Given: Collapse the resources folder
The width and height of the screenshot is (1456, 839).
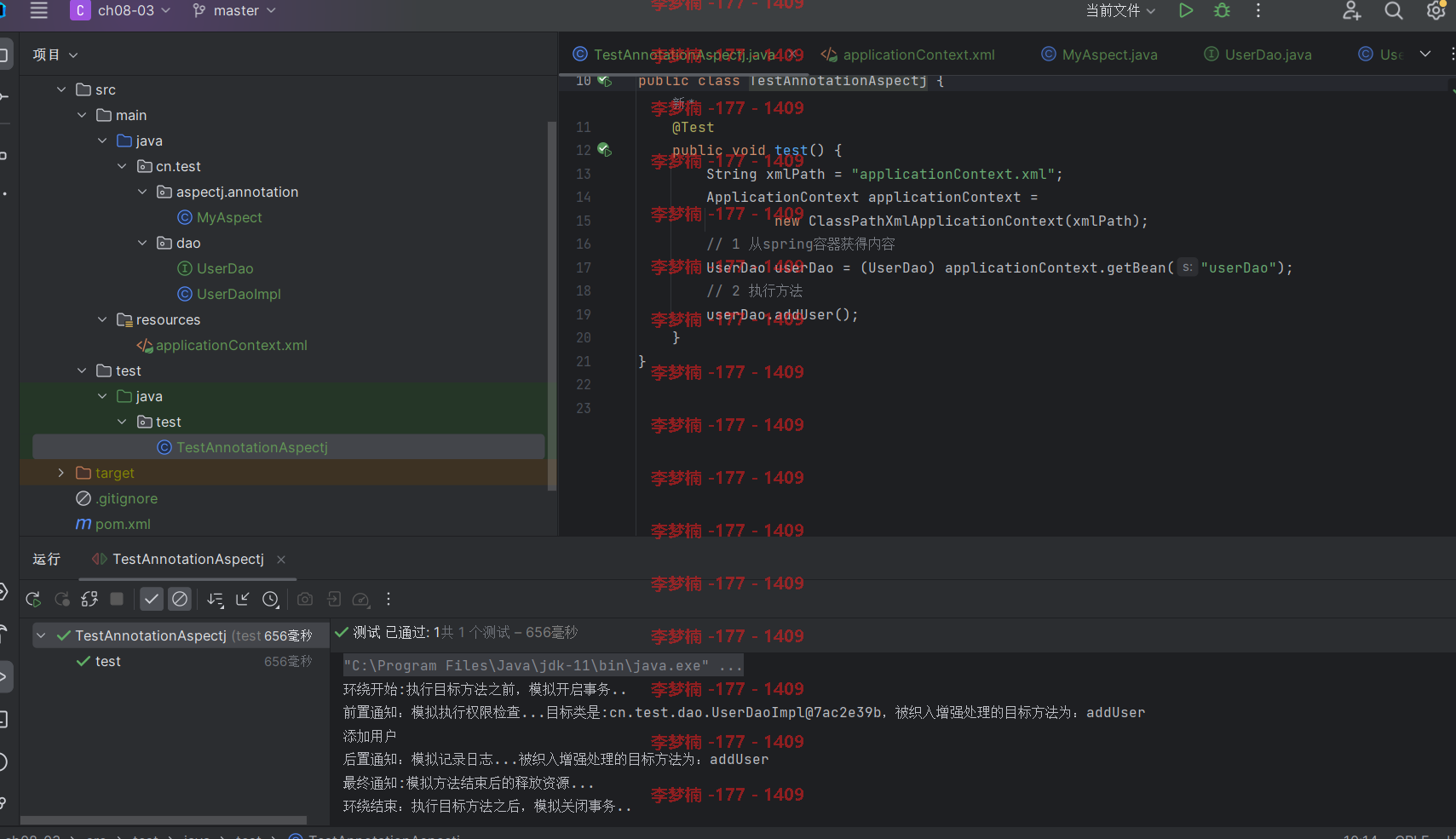Looking at the screenshot, I should coord(102,319).
